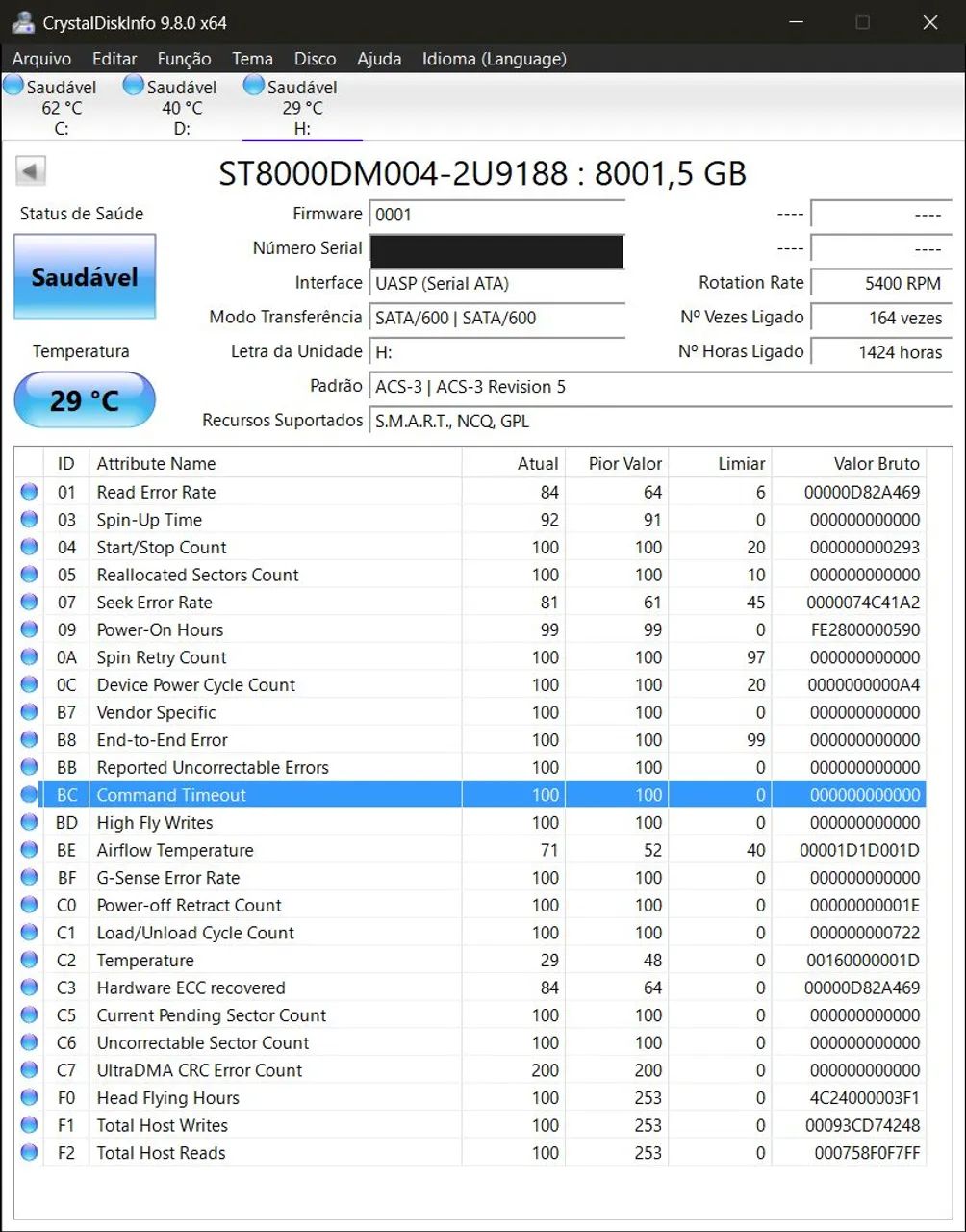The width and height of the screenshot is (966, 1232).
Task: Select the Command Timeout attribute name
Action: pyautogui.click(x=171, y=795)
